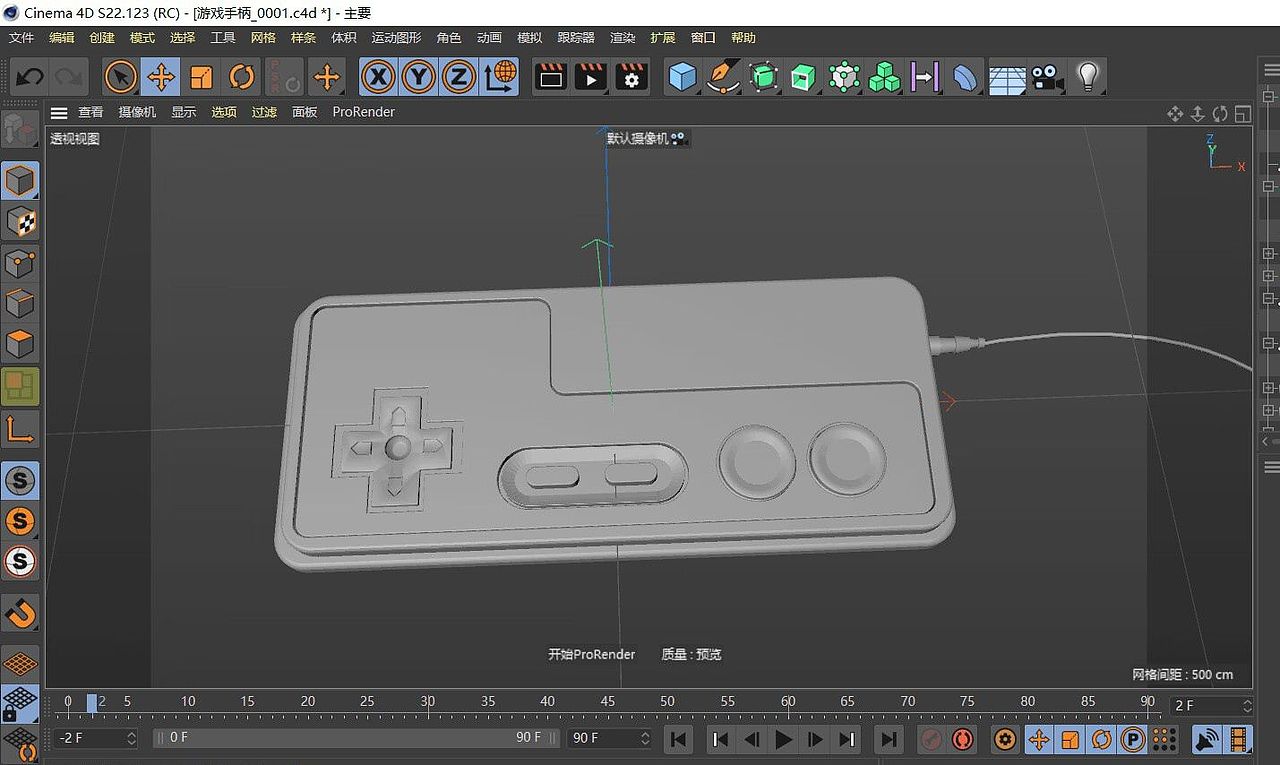Open the 渲染 (Render) menu
The width and height of the screenshot is (1280, 765).
(622, 37)
